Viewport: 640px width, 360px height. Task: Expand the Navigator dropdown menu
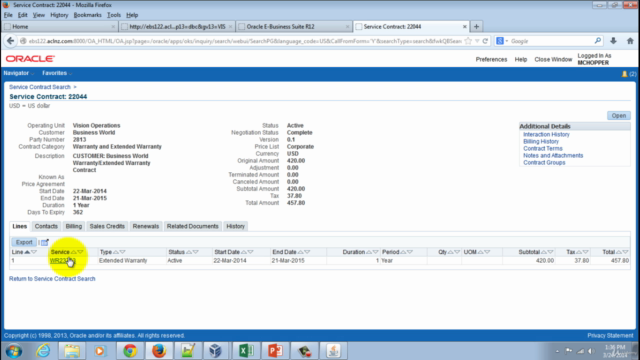click(x=18, y=73)
